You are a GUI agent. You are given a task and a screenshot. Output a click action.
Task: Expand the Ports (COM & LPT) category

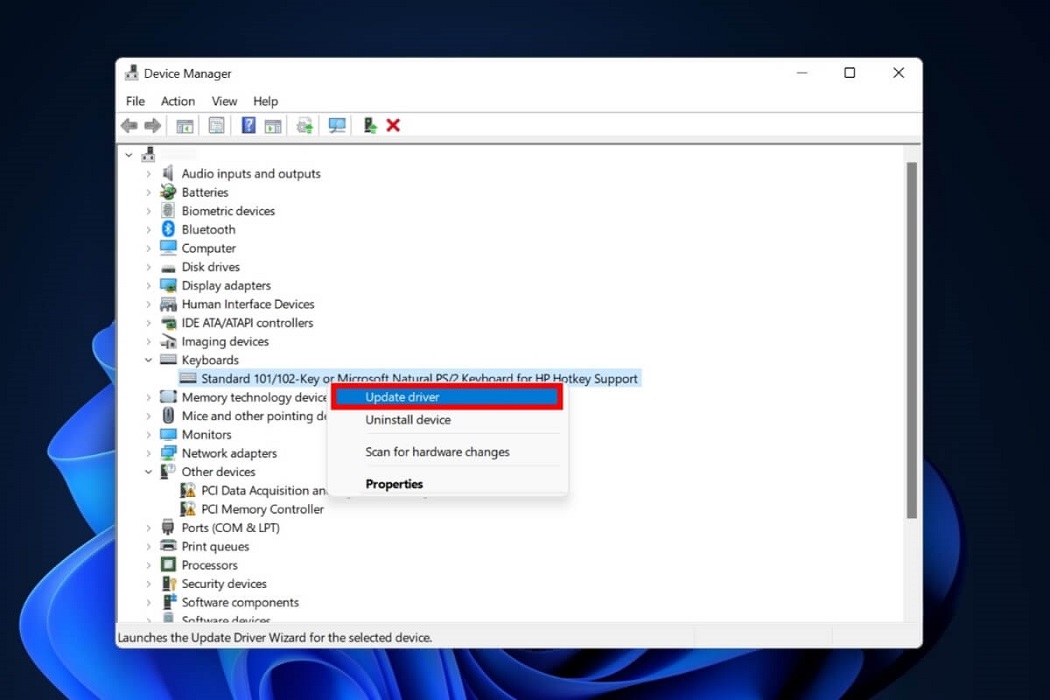tap(147, 527)
